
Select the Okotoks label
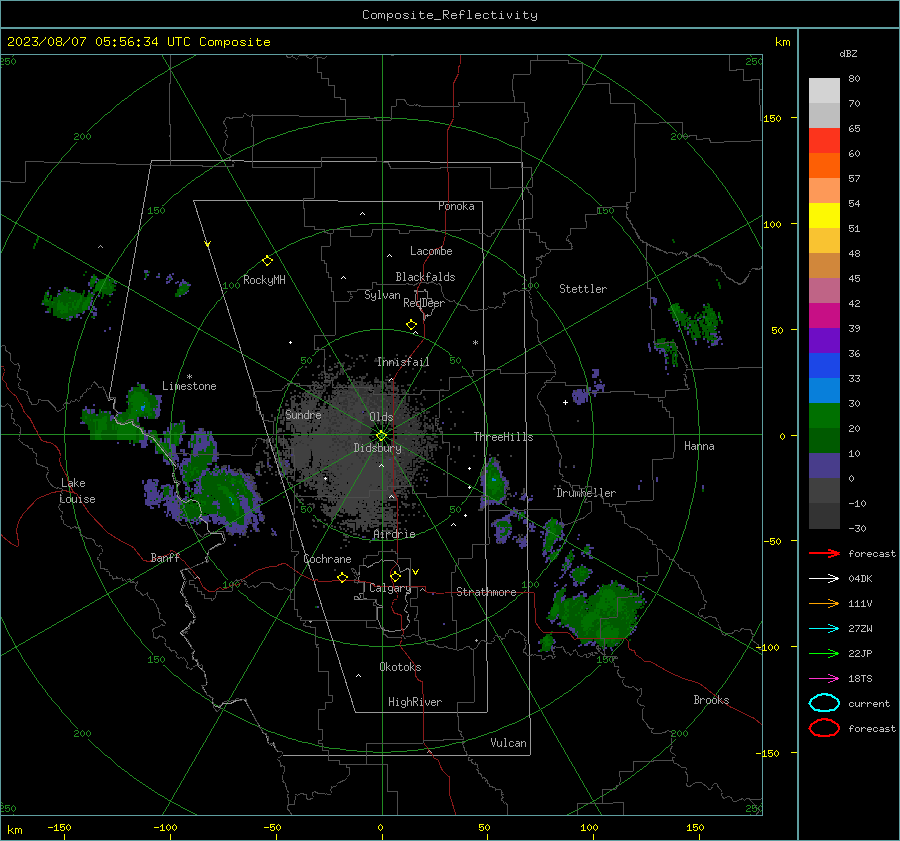point(400,667)
